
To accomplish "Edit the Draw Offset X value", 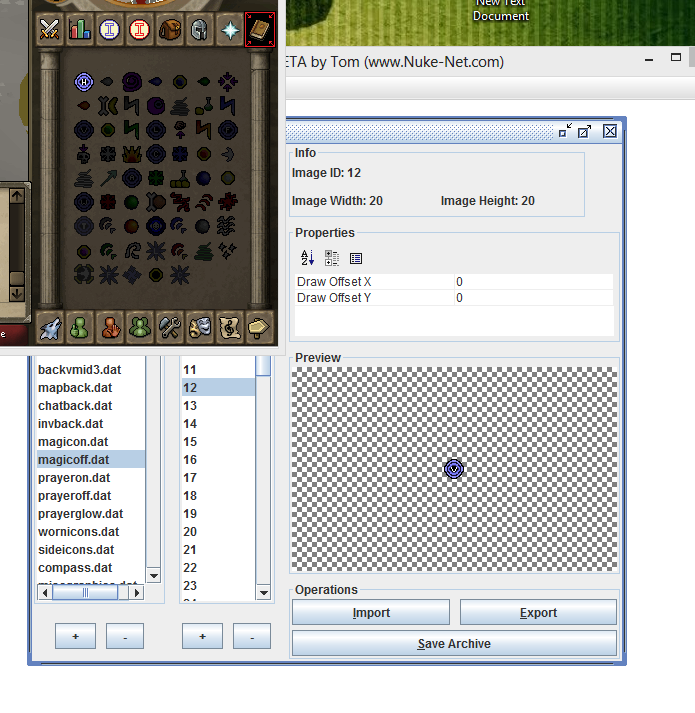I will 534,282.
